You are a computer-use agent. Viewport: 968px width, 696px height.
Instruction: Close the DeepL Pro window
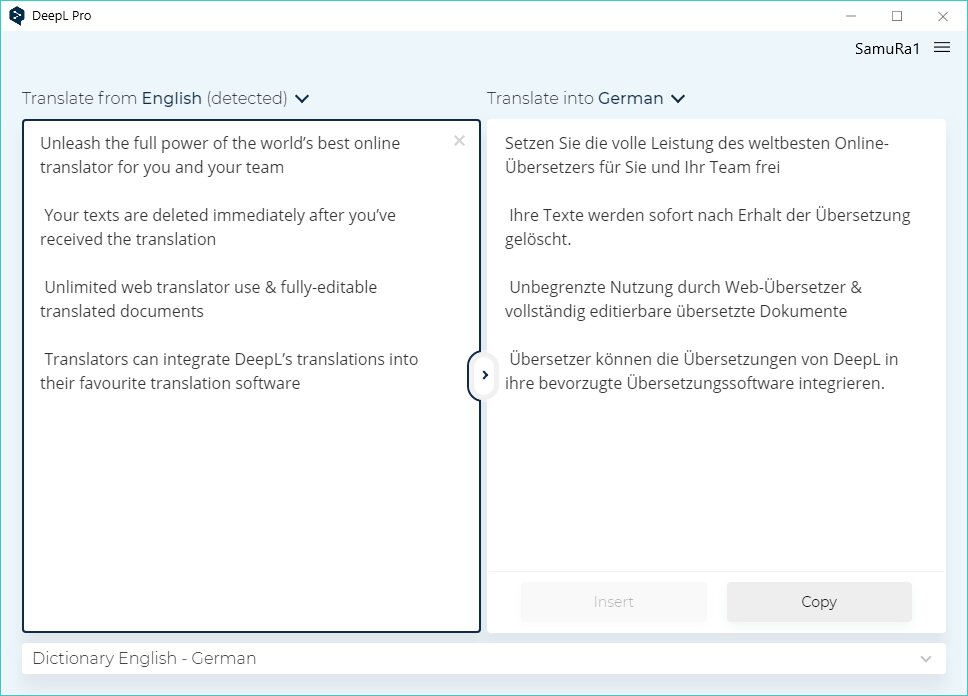click(x=943, y=16)
